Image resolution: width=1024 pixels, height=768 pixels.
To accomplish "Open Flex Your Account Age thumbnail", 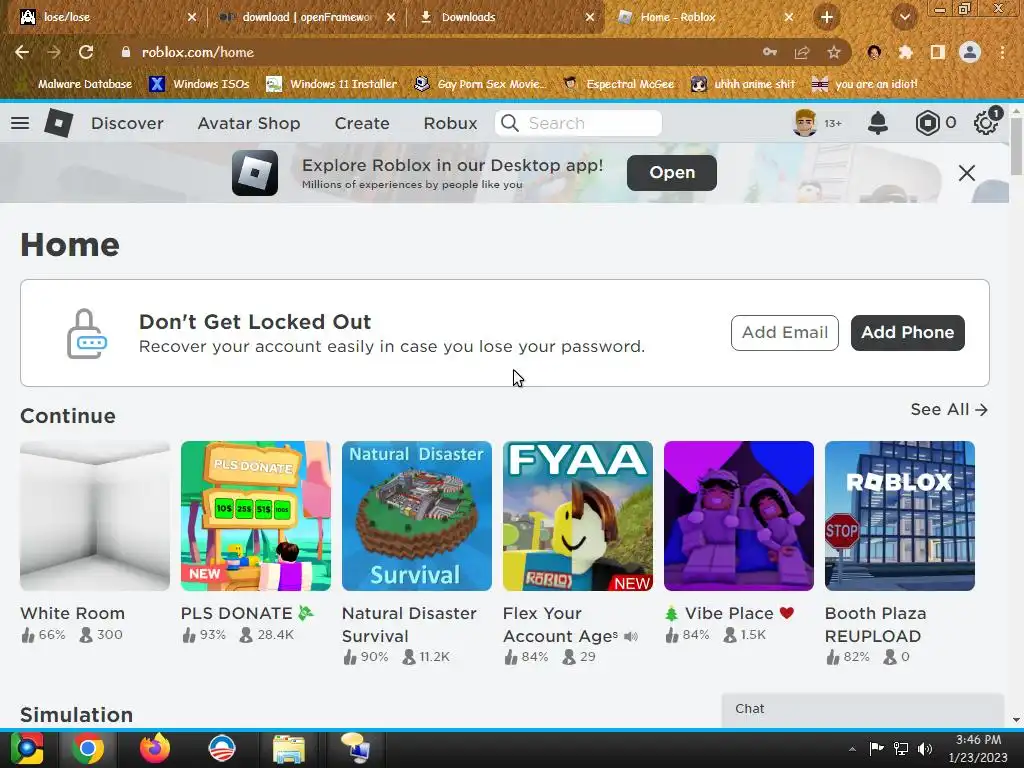I will [578, 516].
